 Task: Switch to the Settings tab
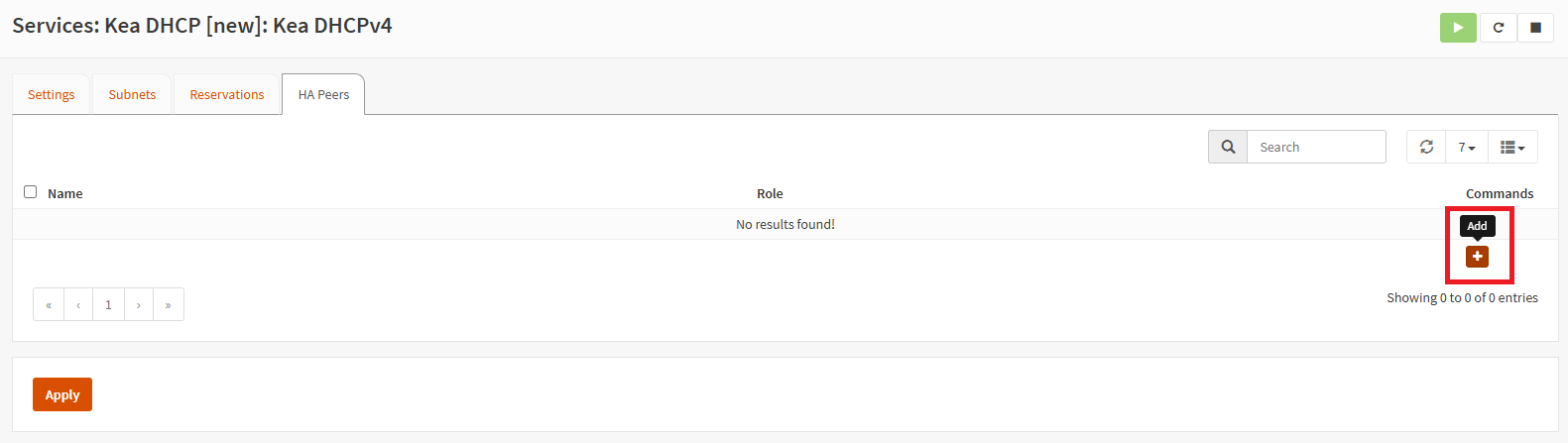[x=52, y=94]
